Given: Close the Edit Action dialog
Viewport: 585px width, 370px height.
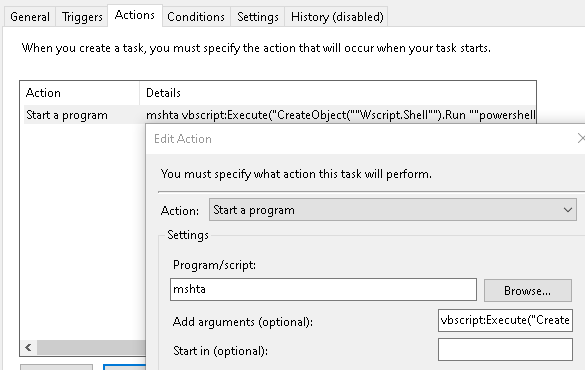Looking at the screenshot, I should coord(580,138).
